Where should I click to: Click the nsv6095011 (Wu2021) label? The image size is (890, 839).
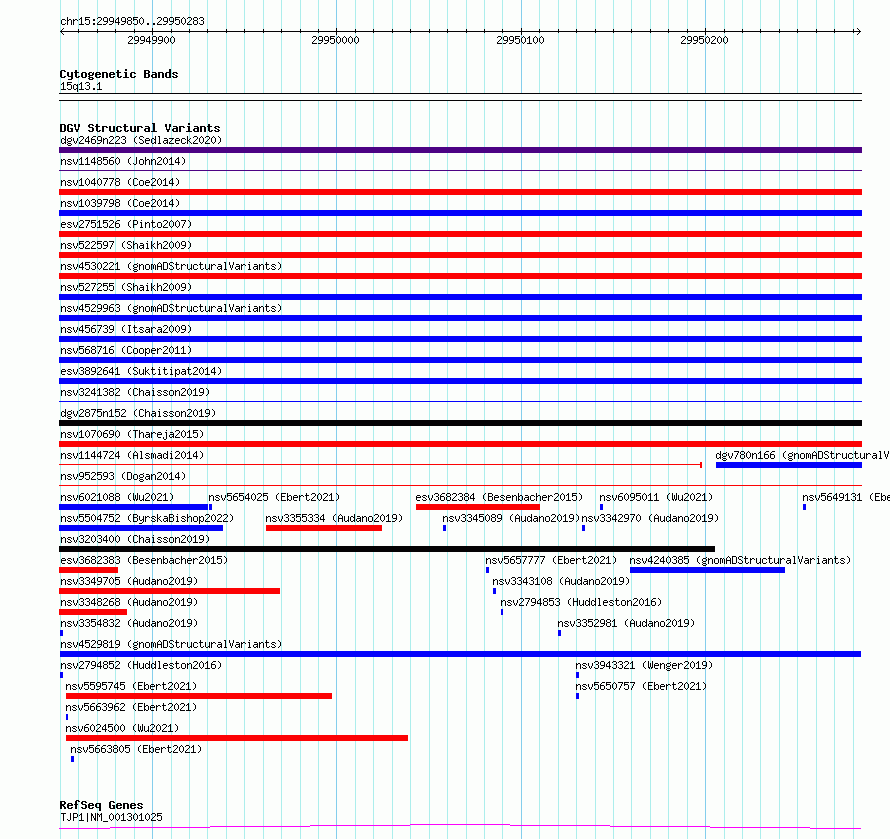click(x=656, y=497)
